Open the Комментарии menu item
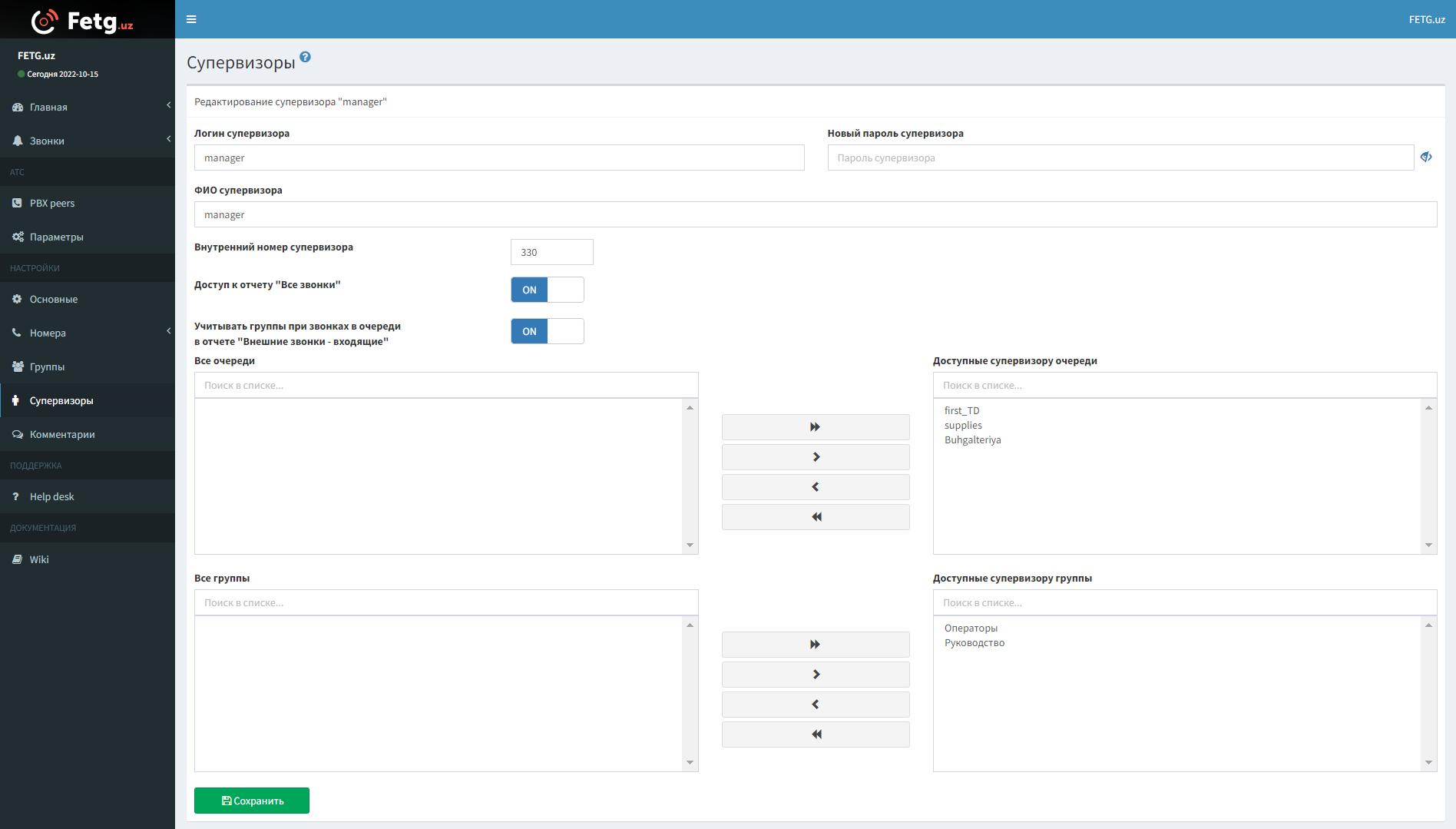 88,434
